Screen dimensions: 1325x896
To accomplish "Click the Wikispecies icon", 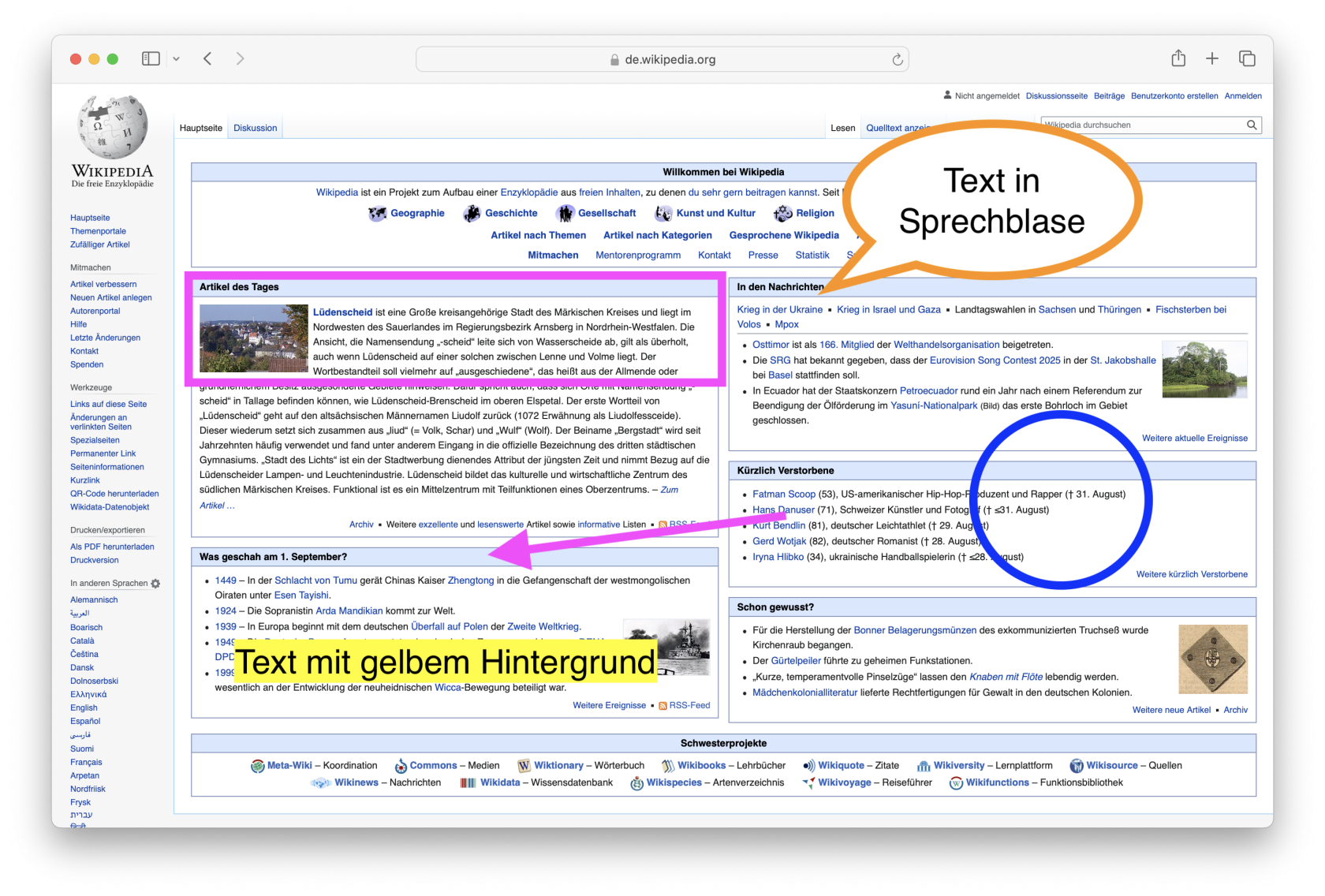I will click(x=636, y=782).
